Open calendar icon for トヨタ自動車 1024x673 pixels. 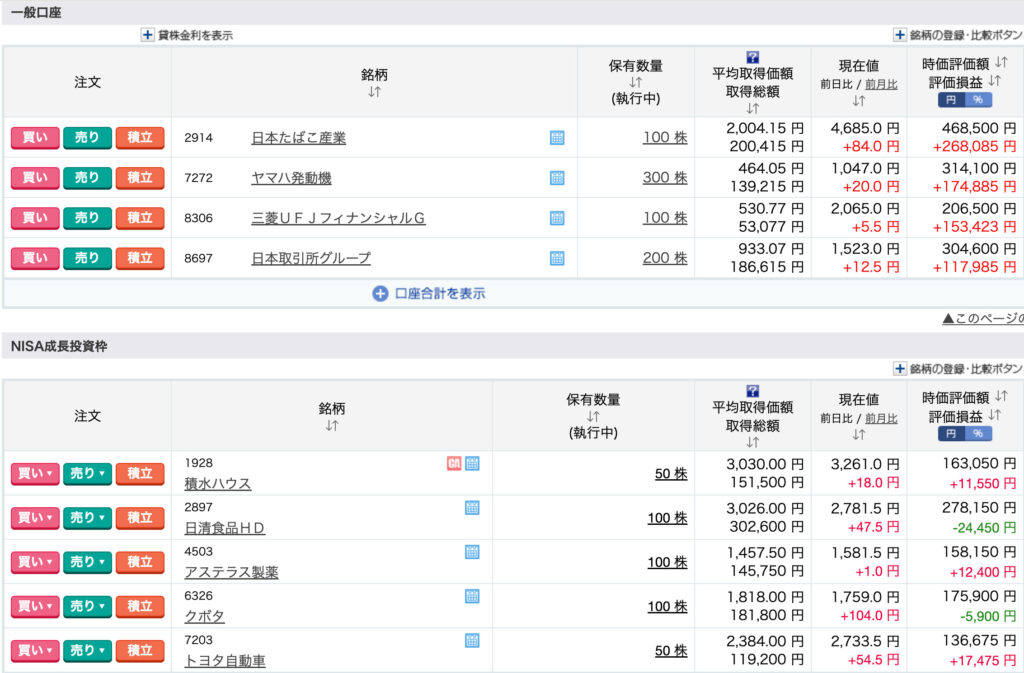click(472, 640)
